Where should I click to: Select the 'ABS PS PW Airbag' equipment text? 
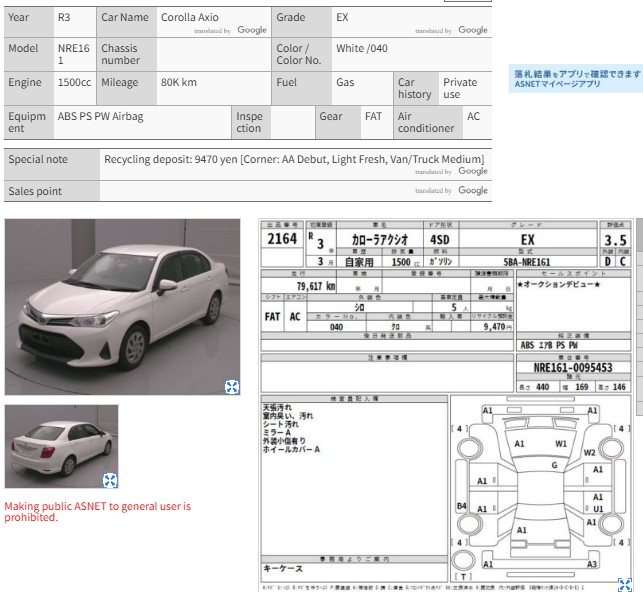[100, 116]
